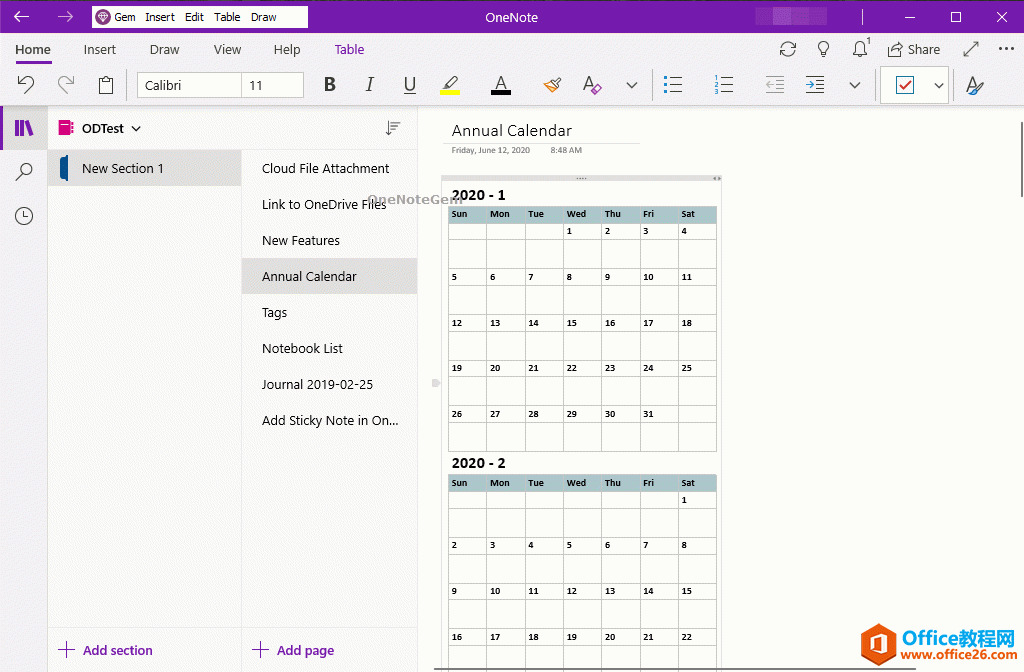Screen dimensions: 1024x672
Task: Toggle italic formatting
Action: pyautogui.click(x=369, y=85)
